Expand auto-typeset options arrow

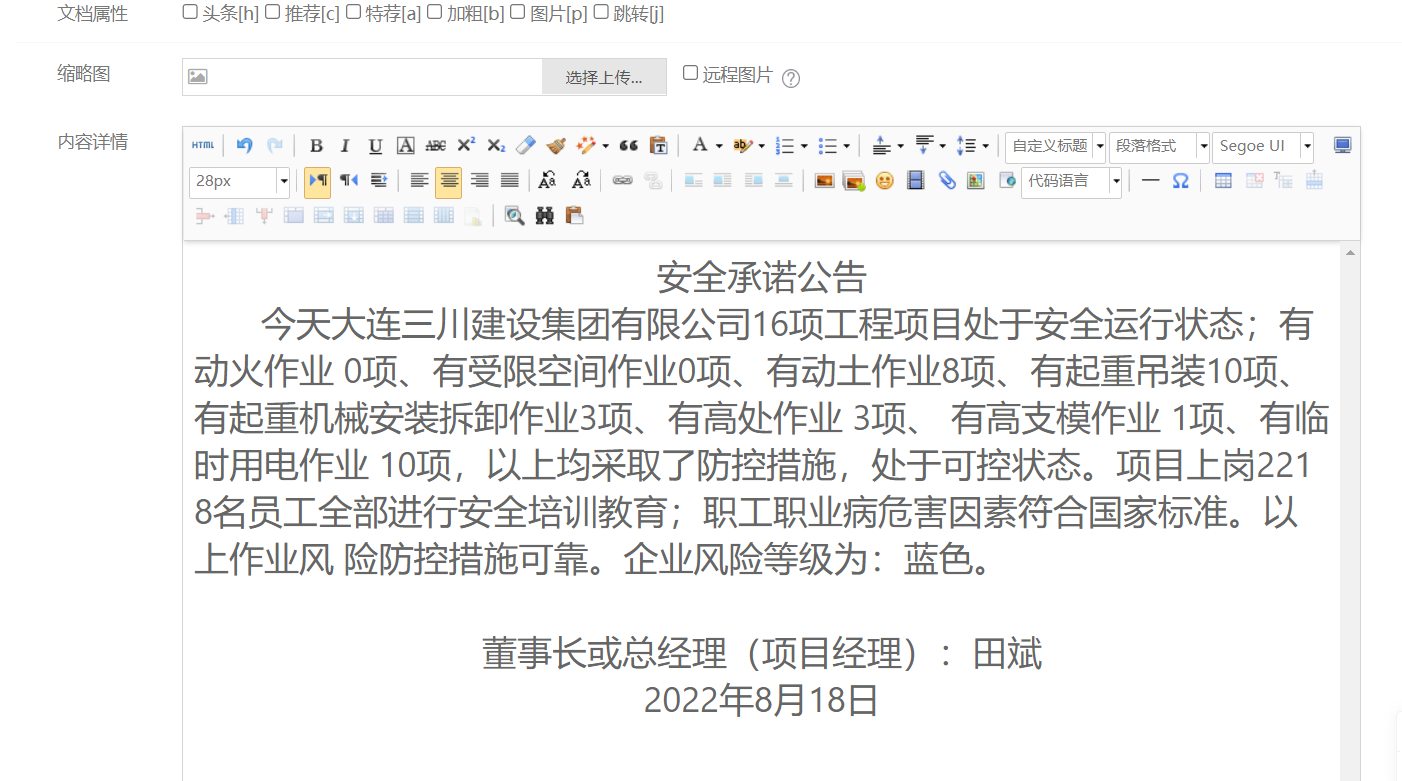pyautogui.click(x=605, y=146)
